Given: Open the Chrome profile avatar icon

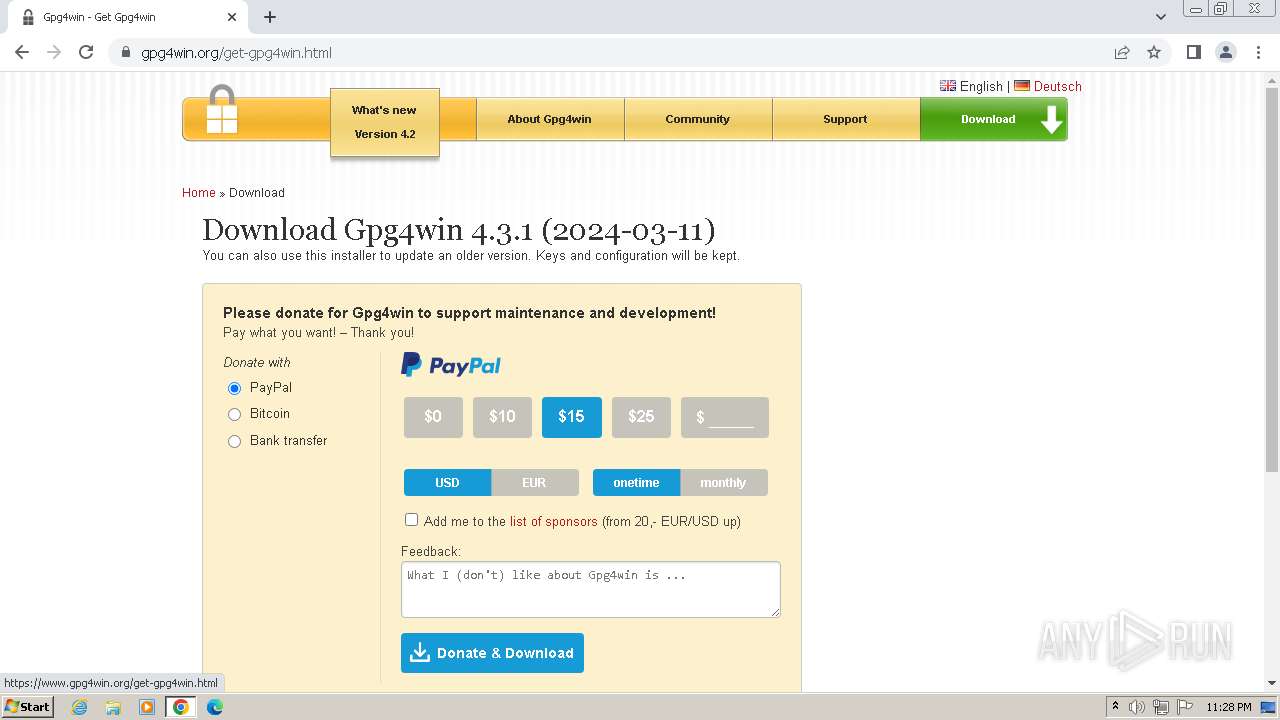Looking at the screenshot, I should [x=1226, y=53].
